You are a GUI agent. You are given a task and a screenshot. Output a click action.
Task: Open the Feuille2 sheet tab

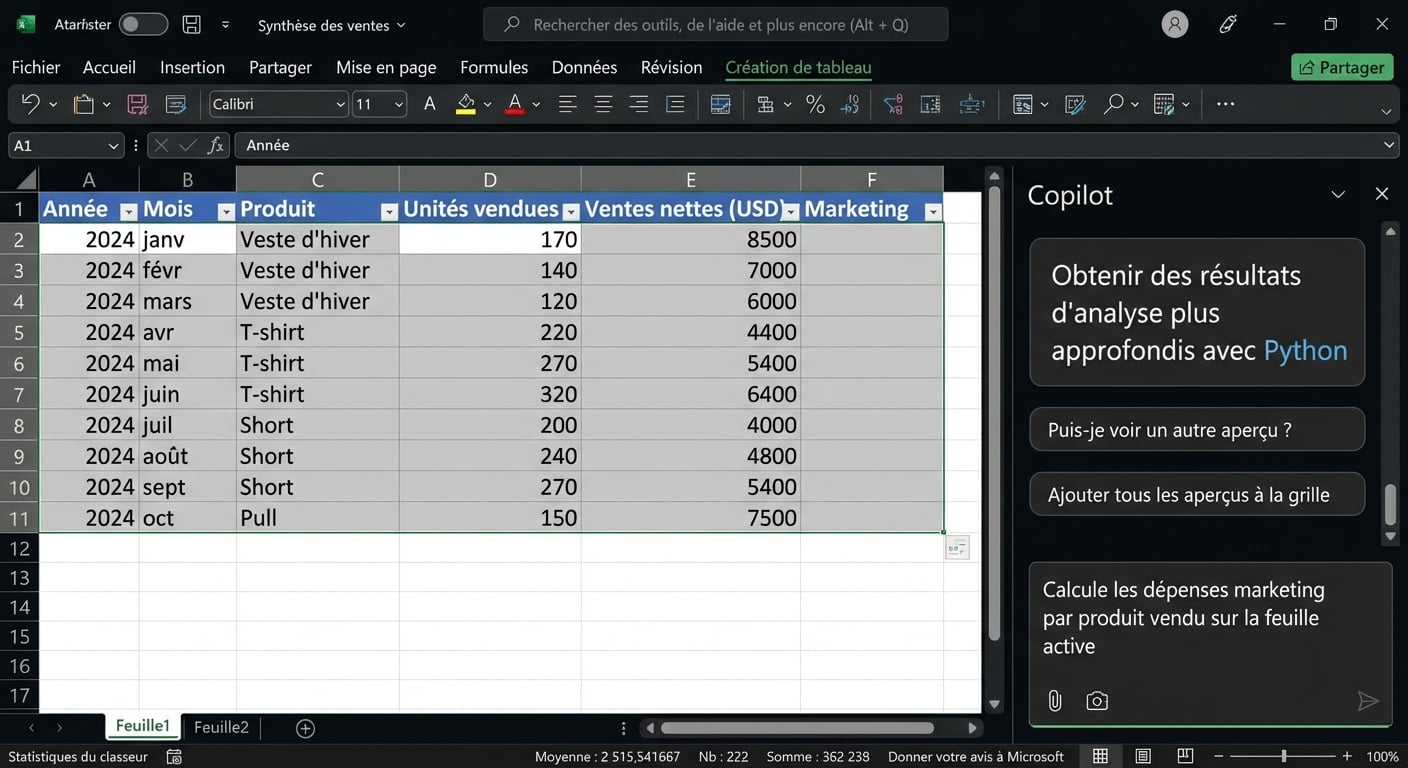click(x=220, y=726)
